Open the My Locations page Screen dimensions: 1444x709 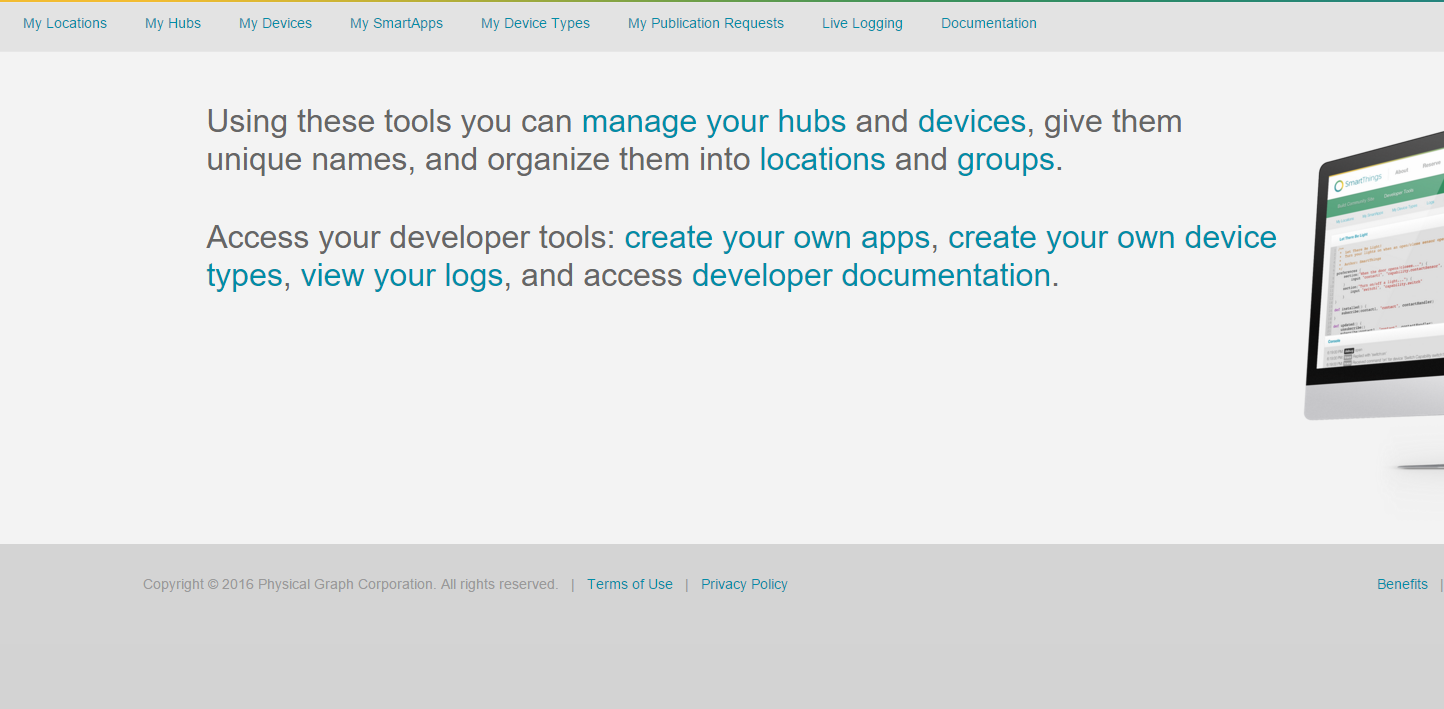(65, 23)
